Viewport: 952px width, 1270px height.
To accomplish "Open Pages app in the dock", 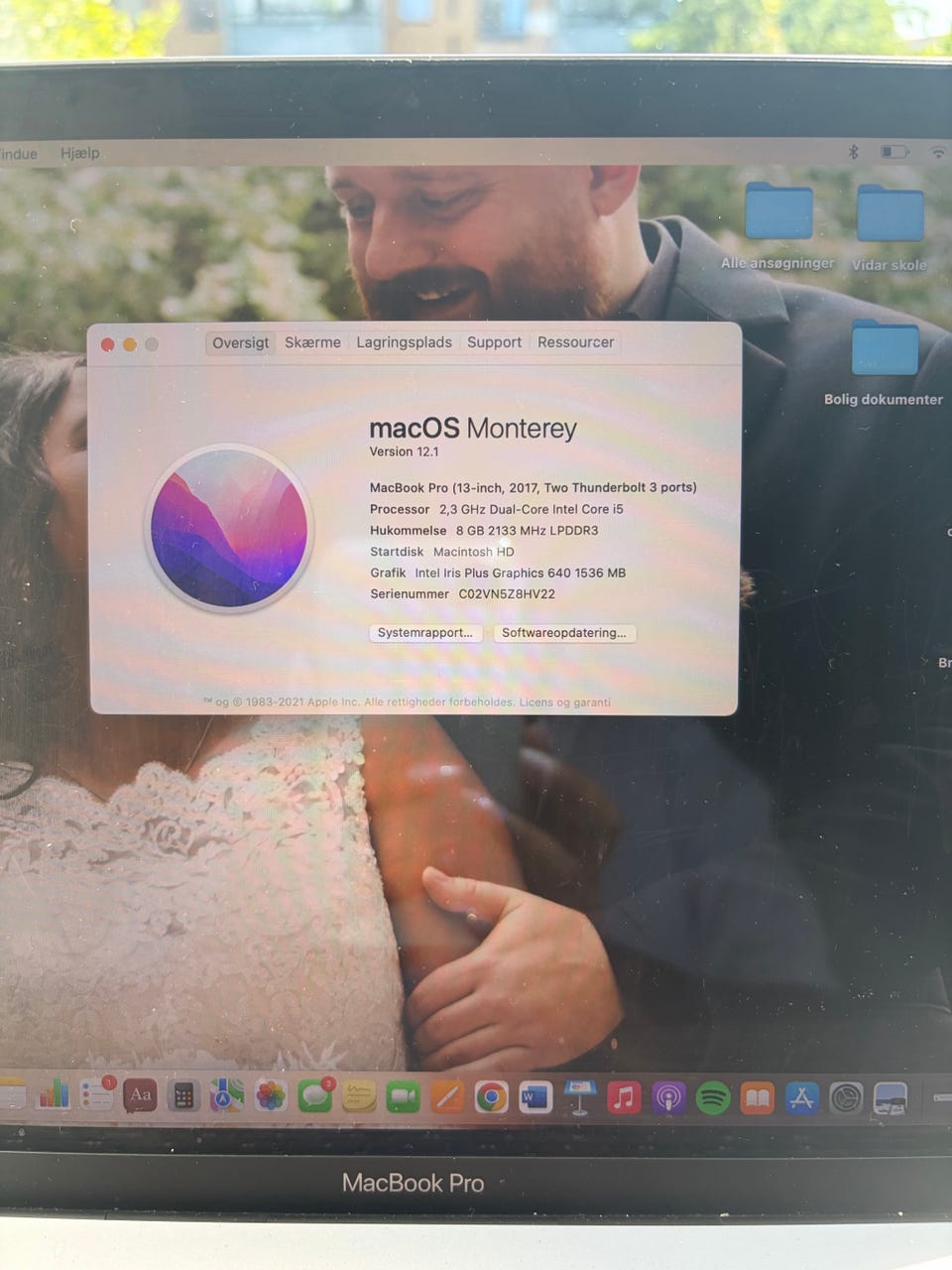I will click(x=447, y=1097).
